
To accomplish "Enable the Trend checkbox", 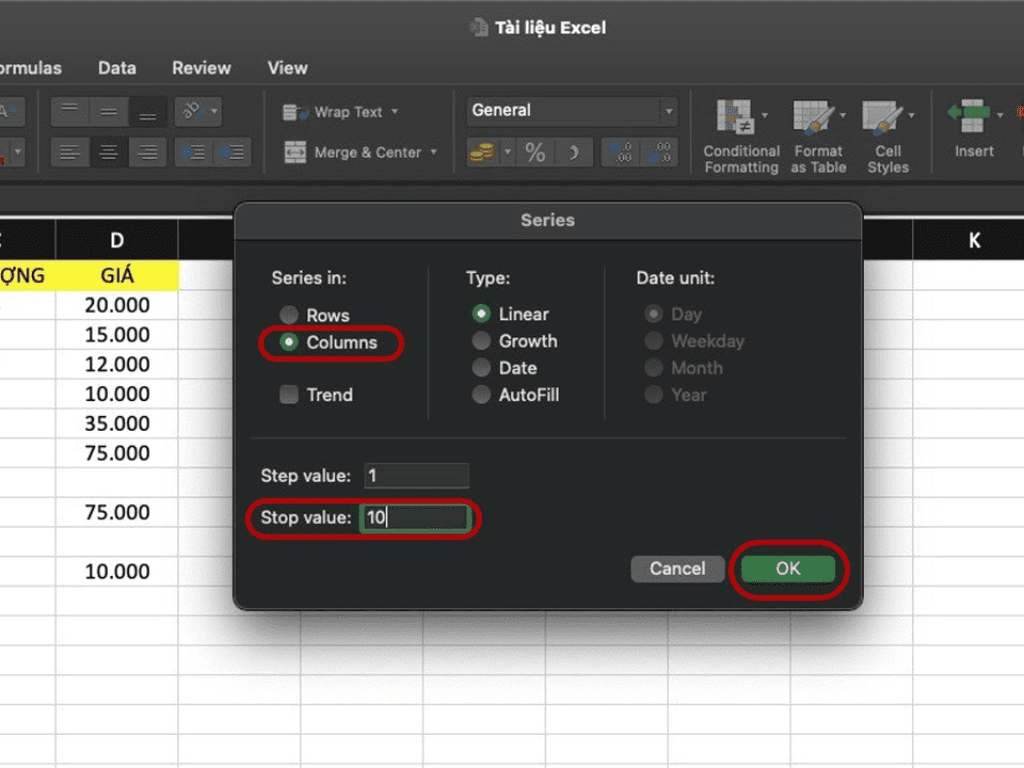I will click(290, 395).
